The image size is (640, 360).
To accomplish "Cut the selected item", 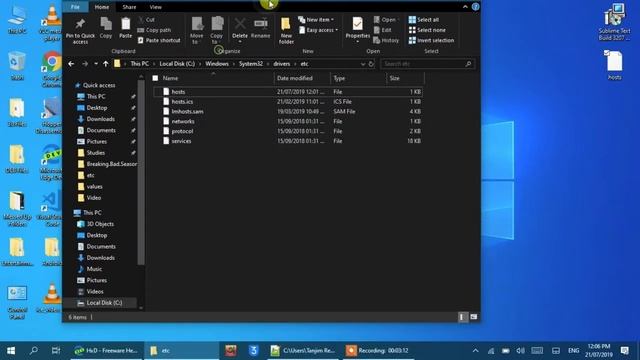I will click(146, 20).
